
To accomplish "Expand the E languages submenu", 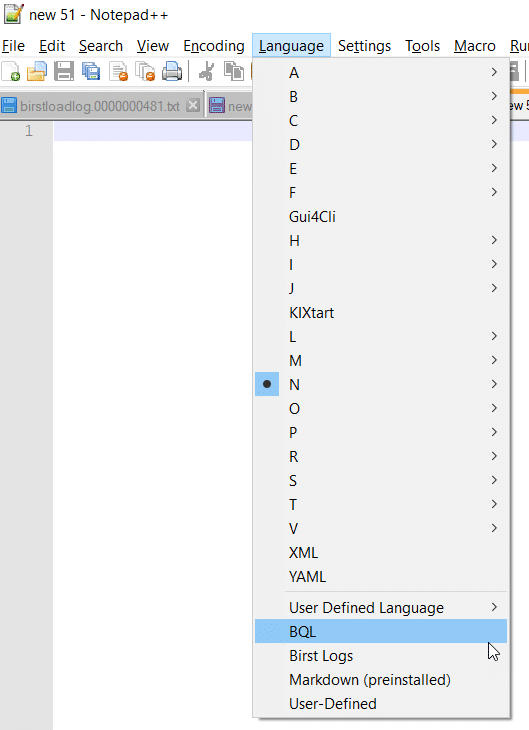I will coord(381,169).
